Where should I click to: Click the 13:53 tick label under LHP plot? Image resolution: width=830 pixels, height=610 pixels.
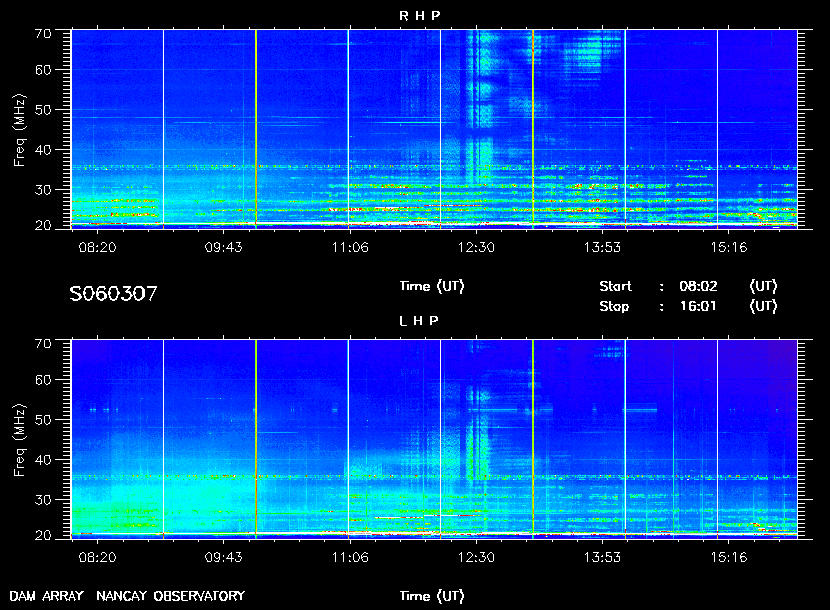click(x=602, y=558)
